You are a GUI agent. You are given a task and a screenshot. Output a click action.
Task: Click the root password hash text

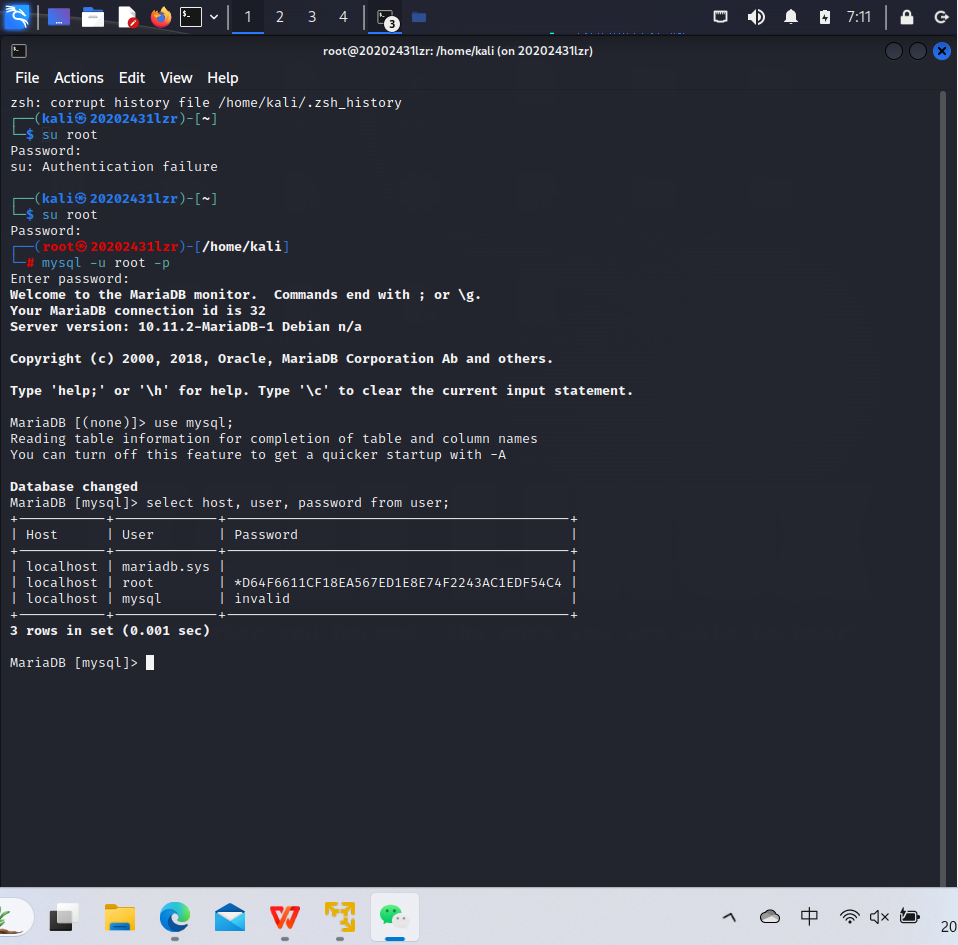(398, 583)
